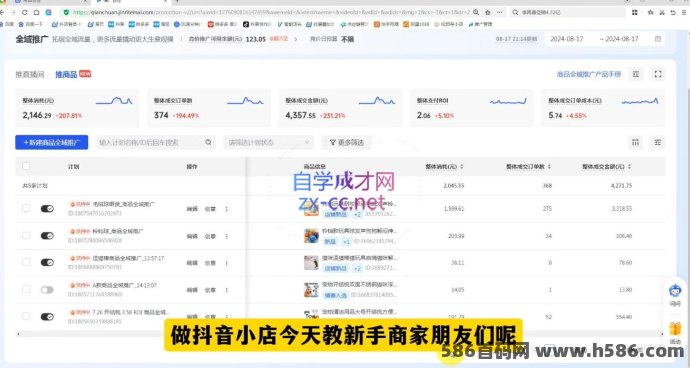Screen dimensions: 690x368
Task: Tick the checkbox of the 14:13:07 plan
Action: [26, 289]
